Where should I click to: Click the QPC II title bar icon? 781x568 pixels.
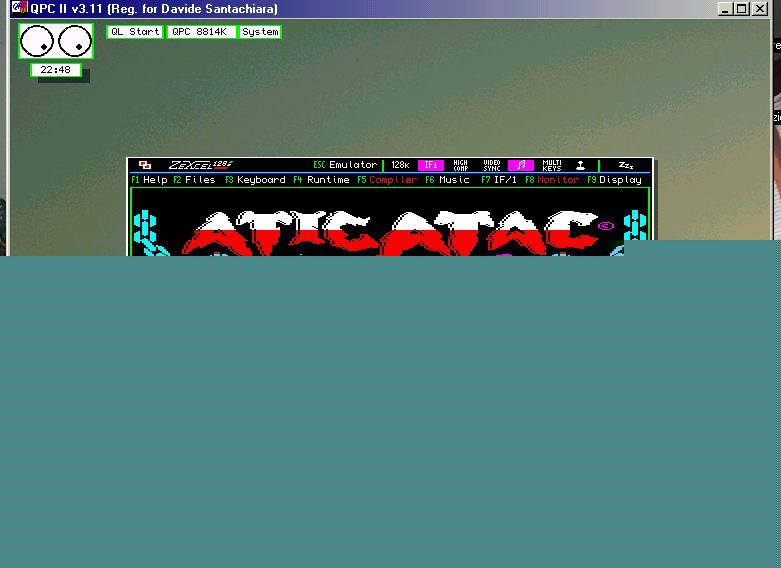19,8
